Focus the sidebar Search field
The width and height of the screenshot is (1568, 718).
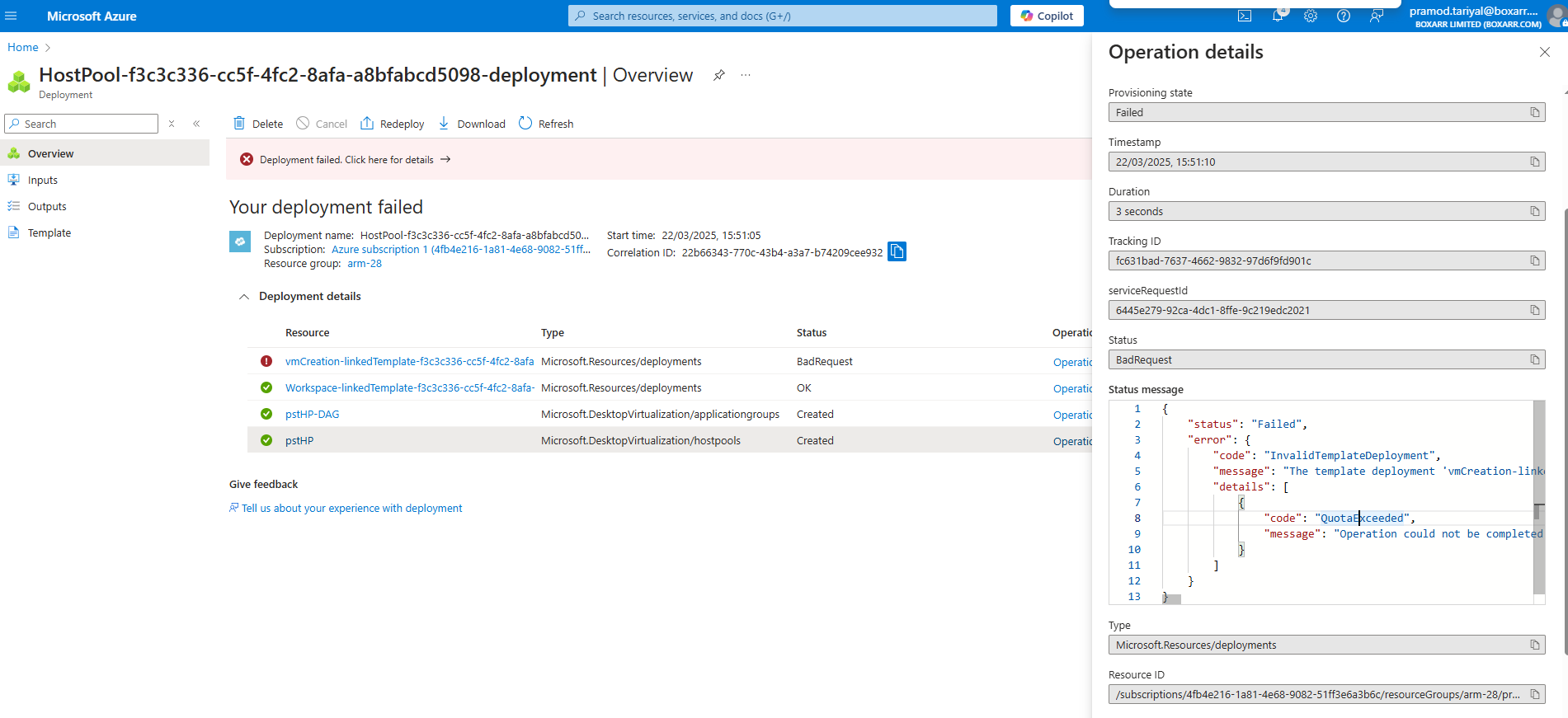(x=81, y=124)
